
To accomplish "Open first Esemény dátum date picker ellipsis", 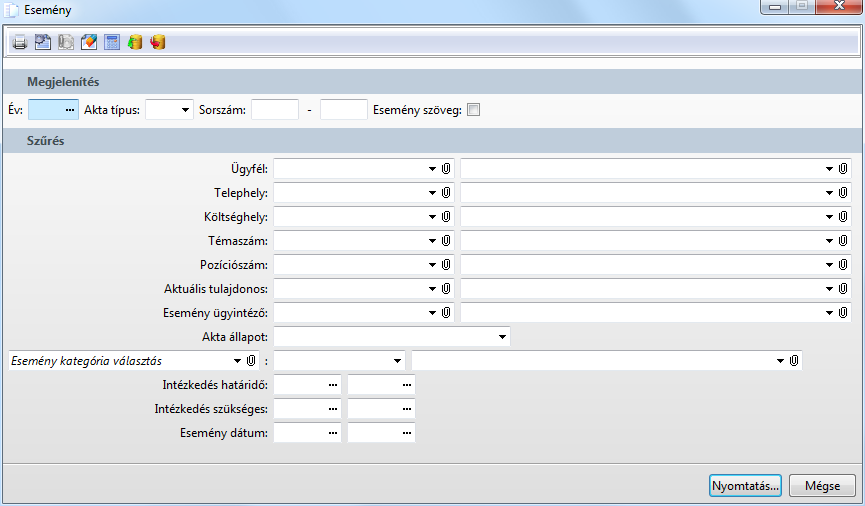I will (x=333, y=433).
